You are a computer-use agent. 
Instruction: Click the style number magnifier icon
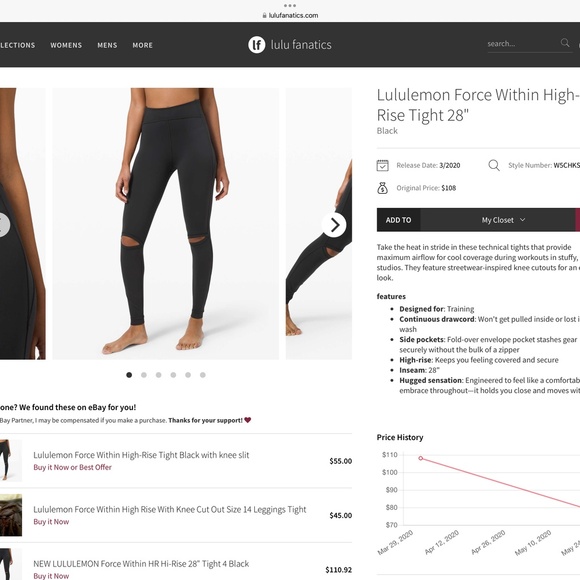point(494,165)
